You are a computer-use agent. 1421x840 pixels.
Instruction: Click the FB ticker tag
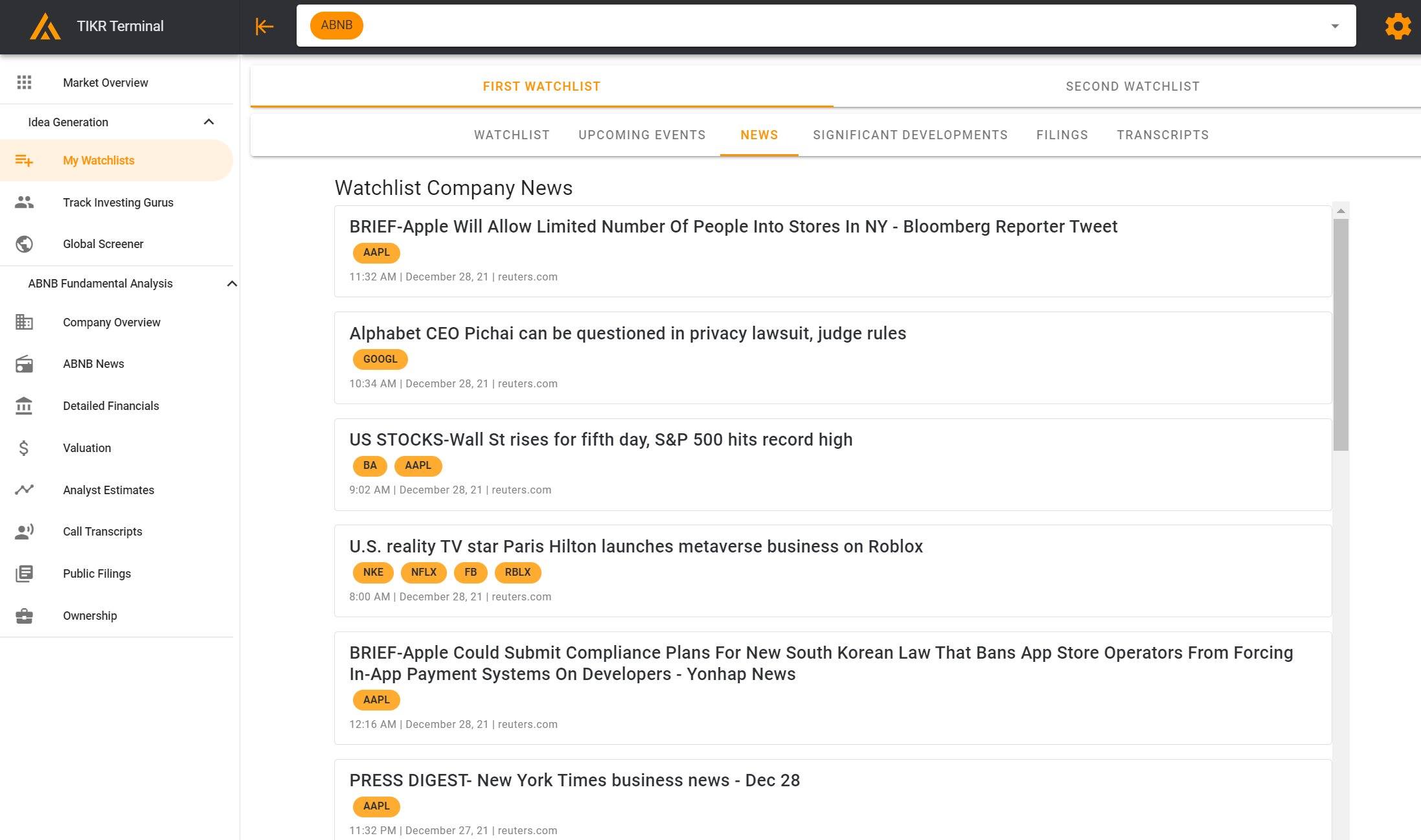[471, 573]
